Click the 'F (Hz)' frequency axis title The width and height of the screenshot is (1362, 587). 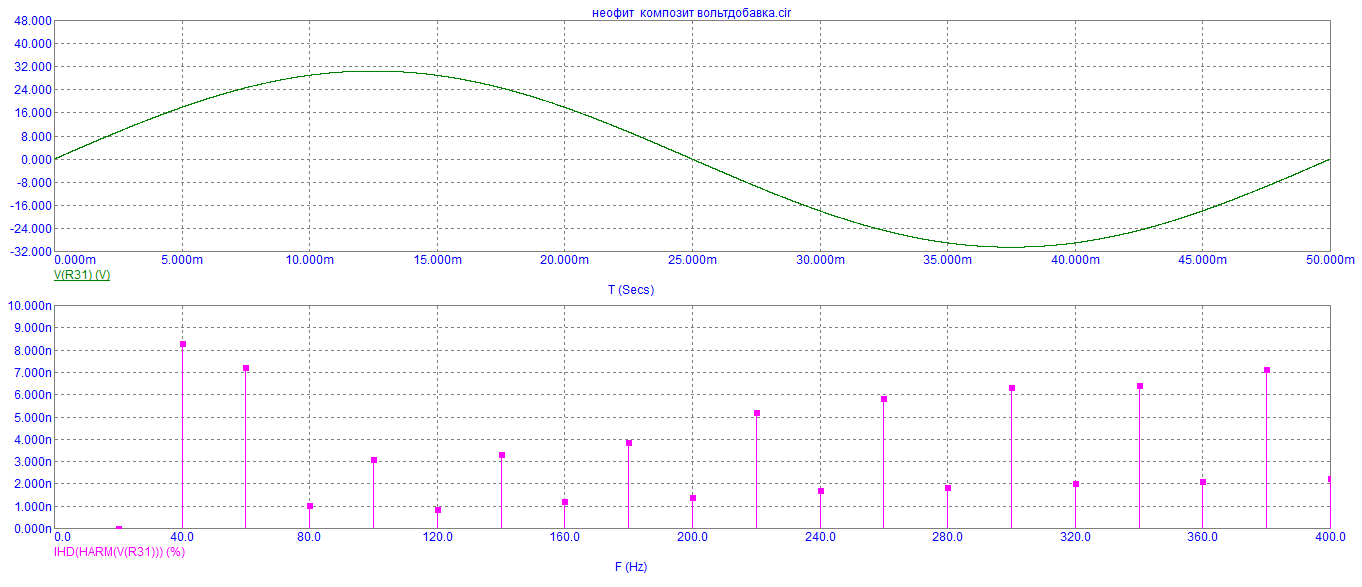630,567
